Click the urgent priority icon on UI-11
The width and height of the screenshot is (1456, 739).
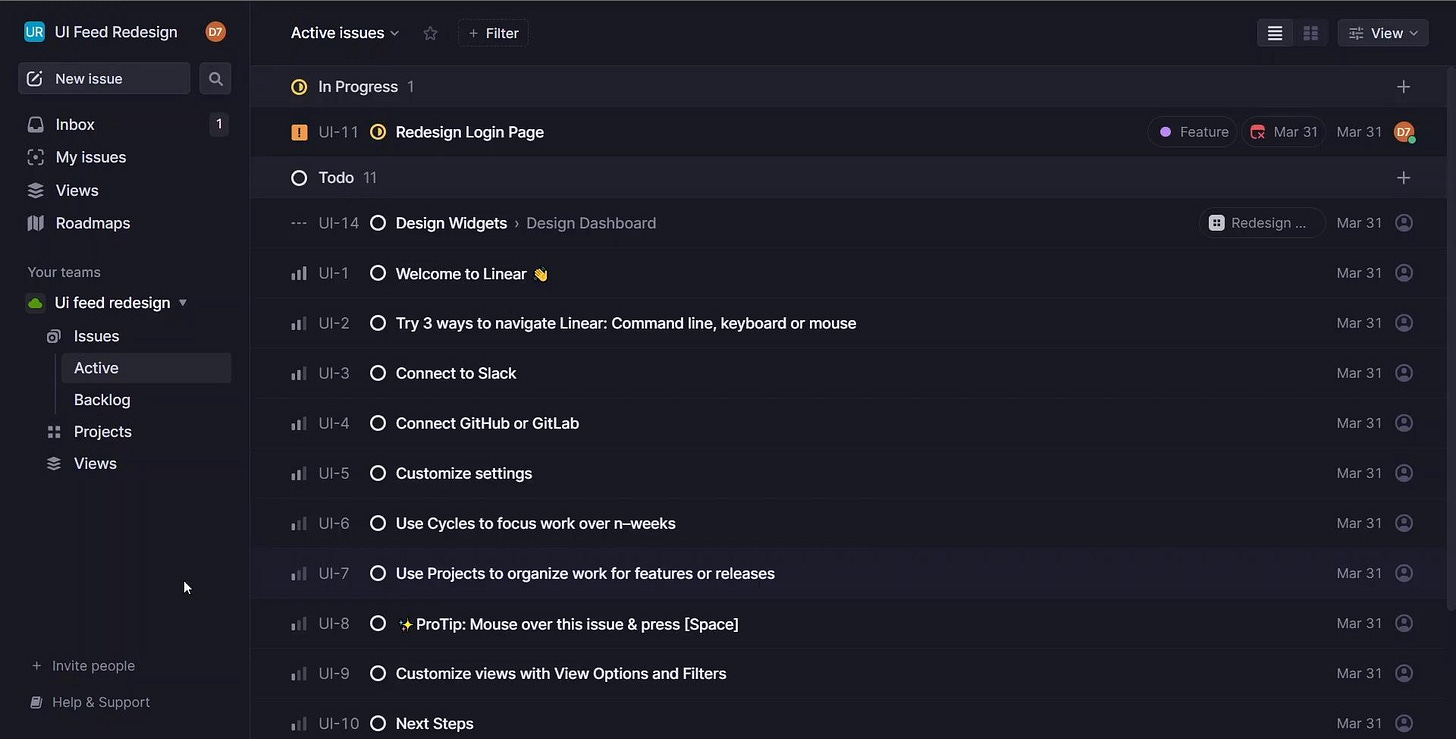point(299,132)
